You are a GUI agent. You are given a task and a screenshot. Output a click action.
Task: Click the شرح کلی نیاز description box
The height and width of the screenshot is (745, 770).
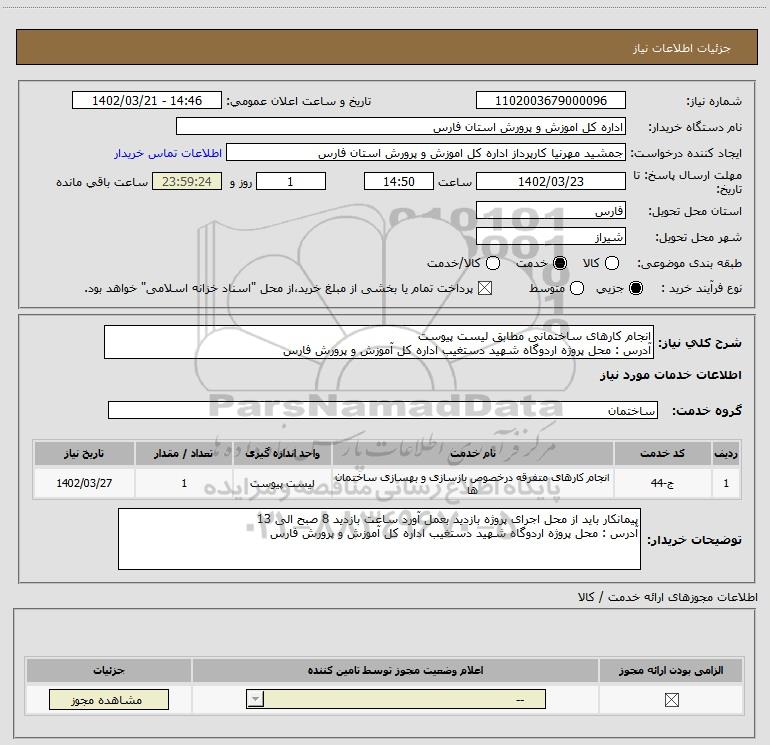click(x=379, y=342)
